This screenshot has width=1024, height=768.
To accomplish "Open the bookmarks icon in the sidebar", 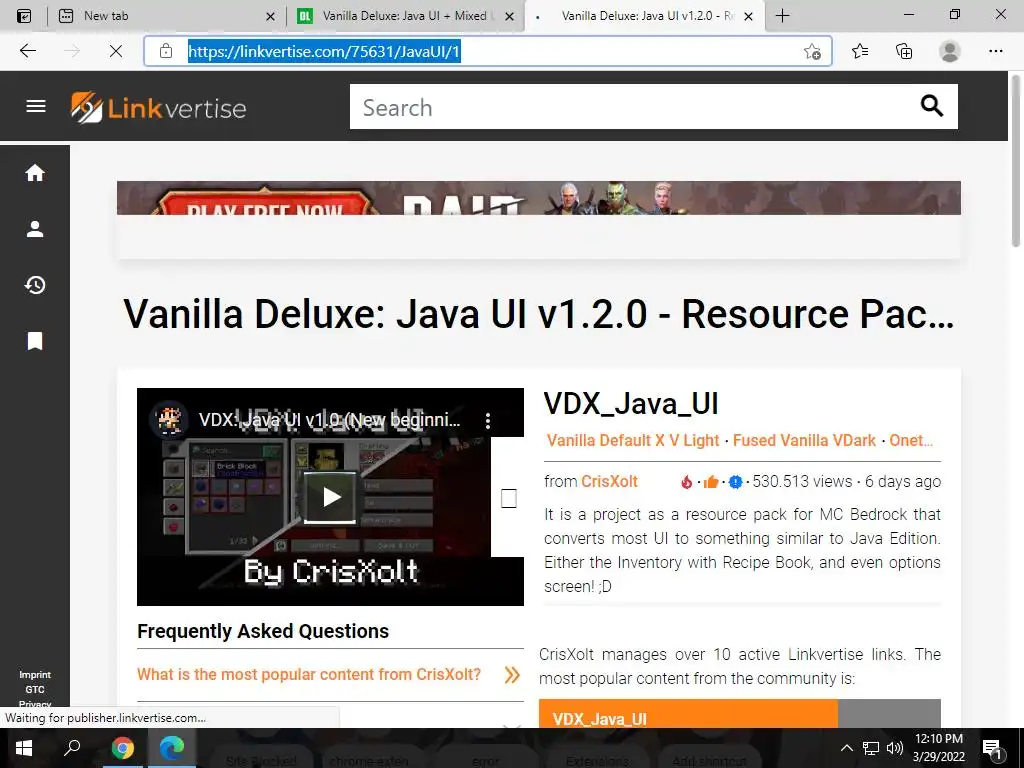I will coord(35,341).
